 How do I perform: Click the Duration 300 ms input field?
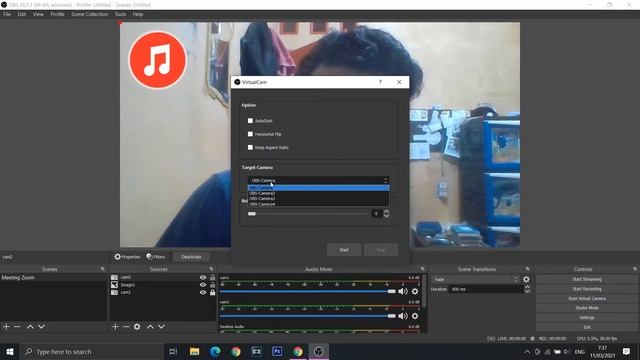[486, 289]
